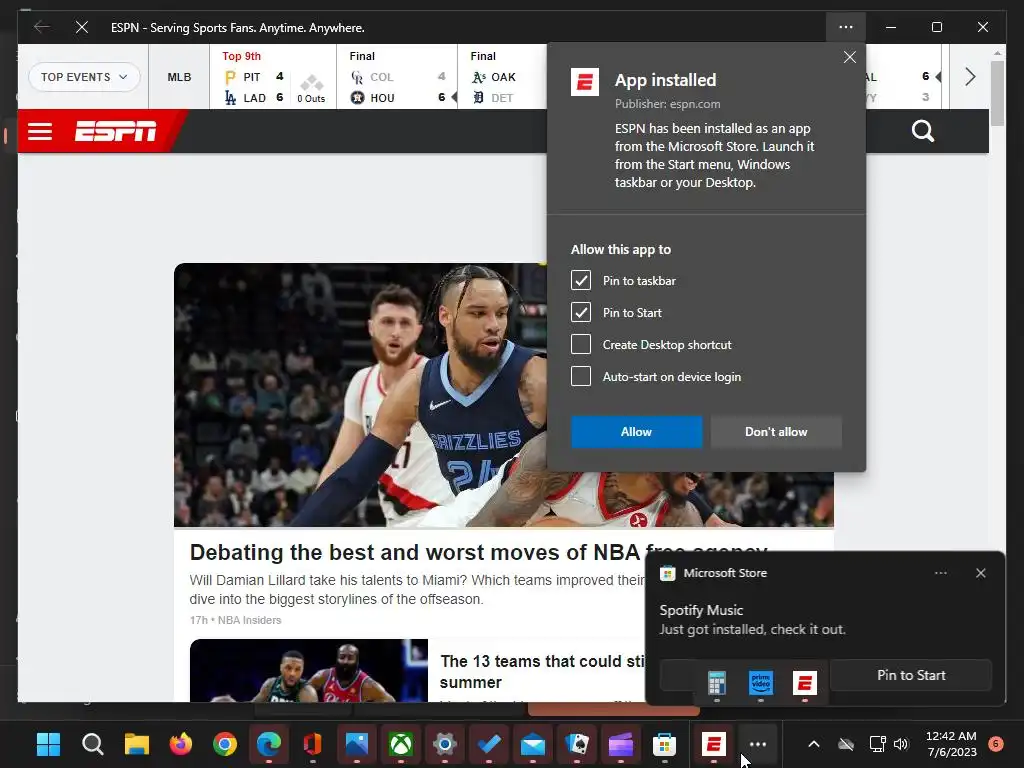Open the Grizzlies featured story image
Viewport: 1024px width, 768px height.
(x=360, y=394)
